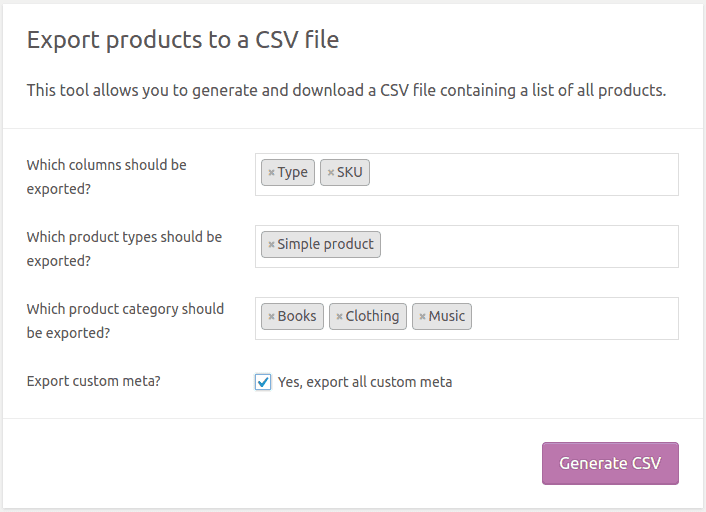Remove the Type column tag
The width and height of the screenshot is (706, 512).
pyautogui.click(x=271, y=173)
